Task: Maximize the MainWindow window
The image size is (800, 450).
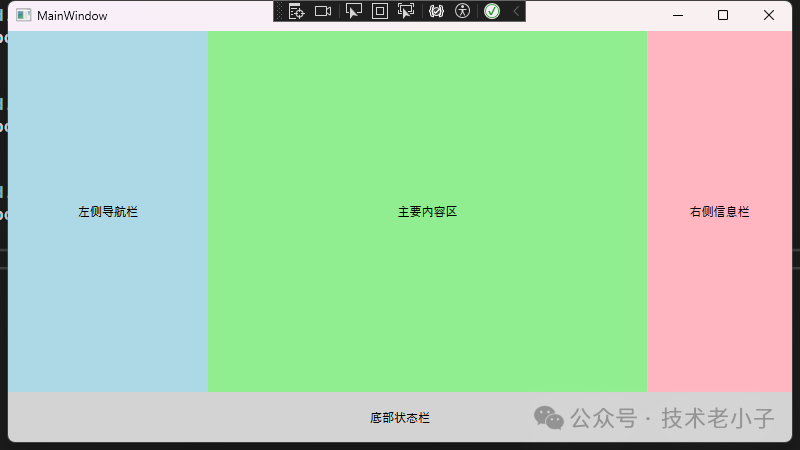Action: coord(723,15)
